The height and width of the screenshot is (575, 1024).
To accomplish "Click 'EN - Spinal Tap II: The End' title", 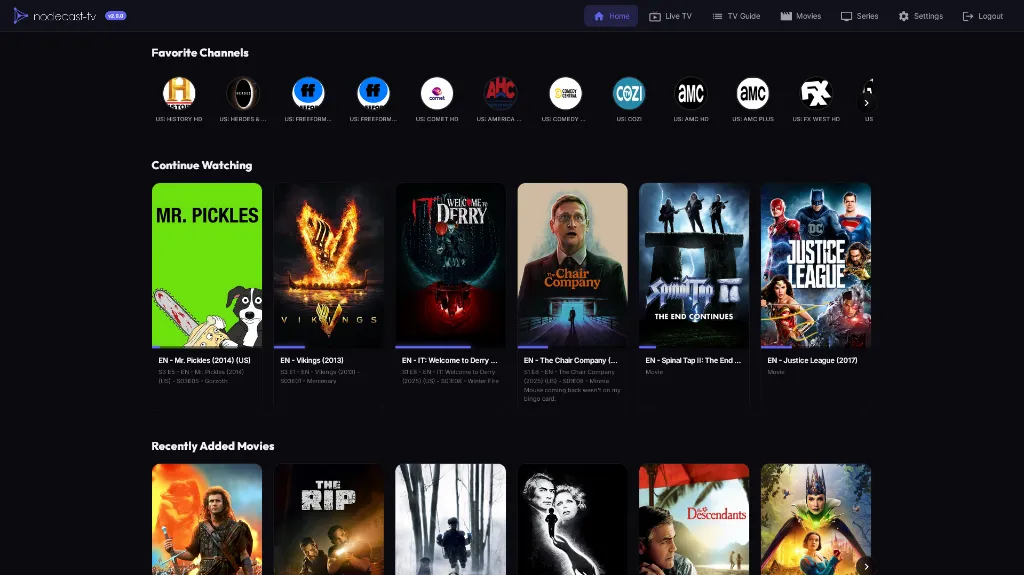I will coord(693,360).
